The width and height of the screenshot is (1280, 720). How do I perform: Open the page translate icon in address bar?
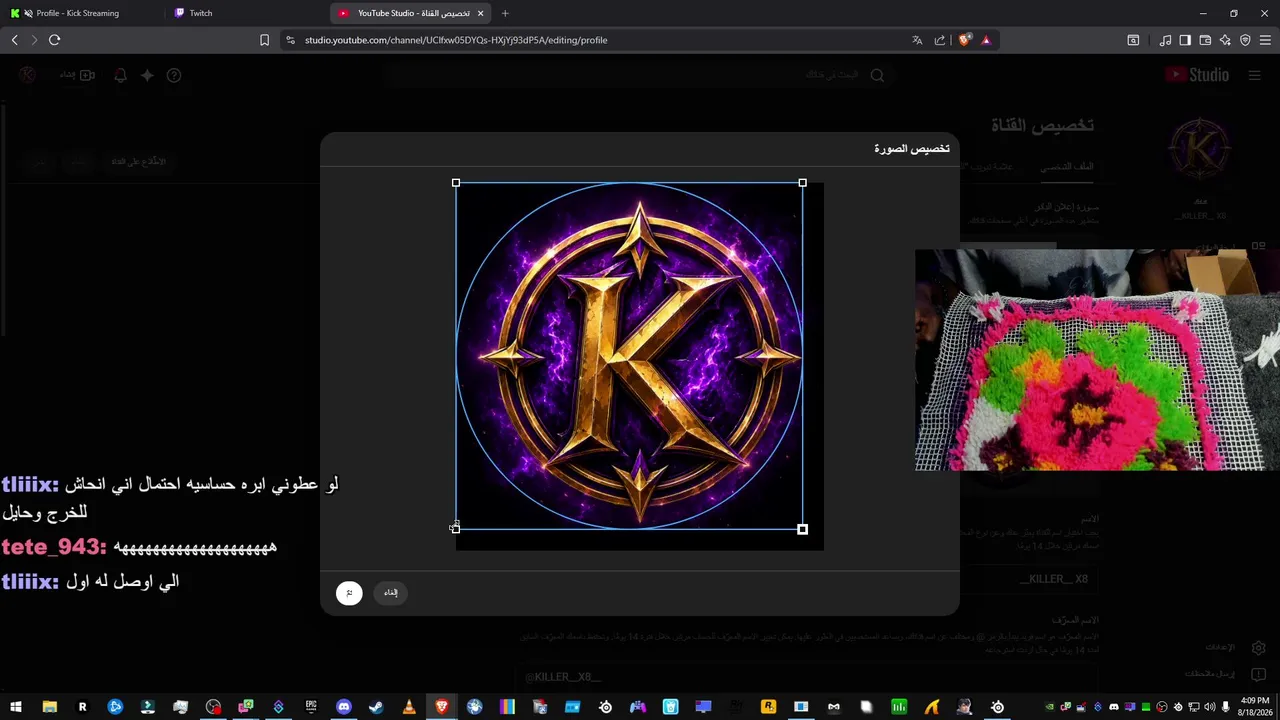point(917,40)
